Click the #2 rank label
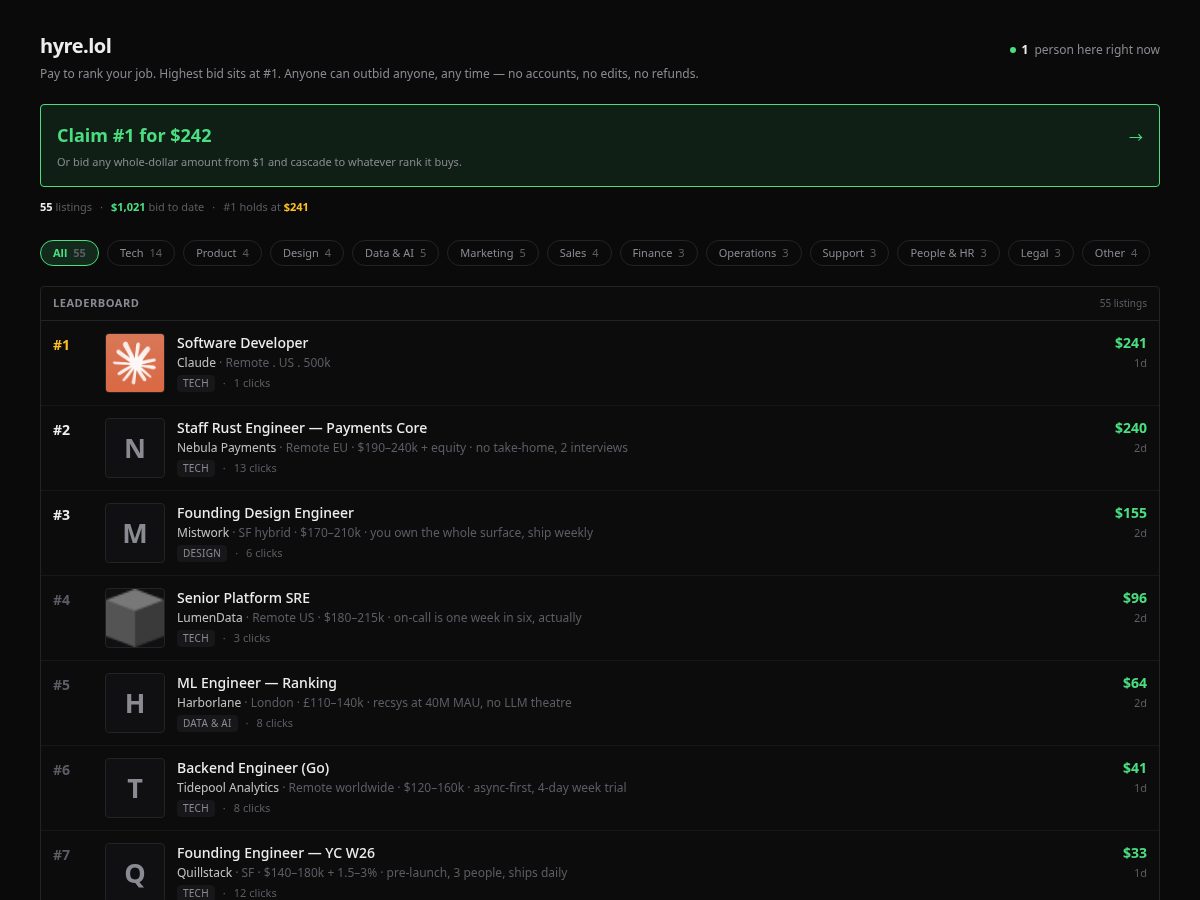 62,430
